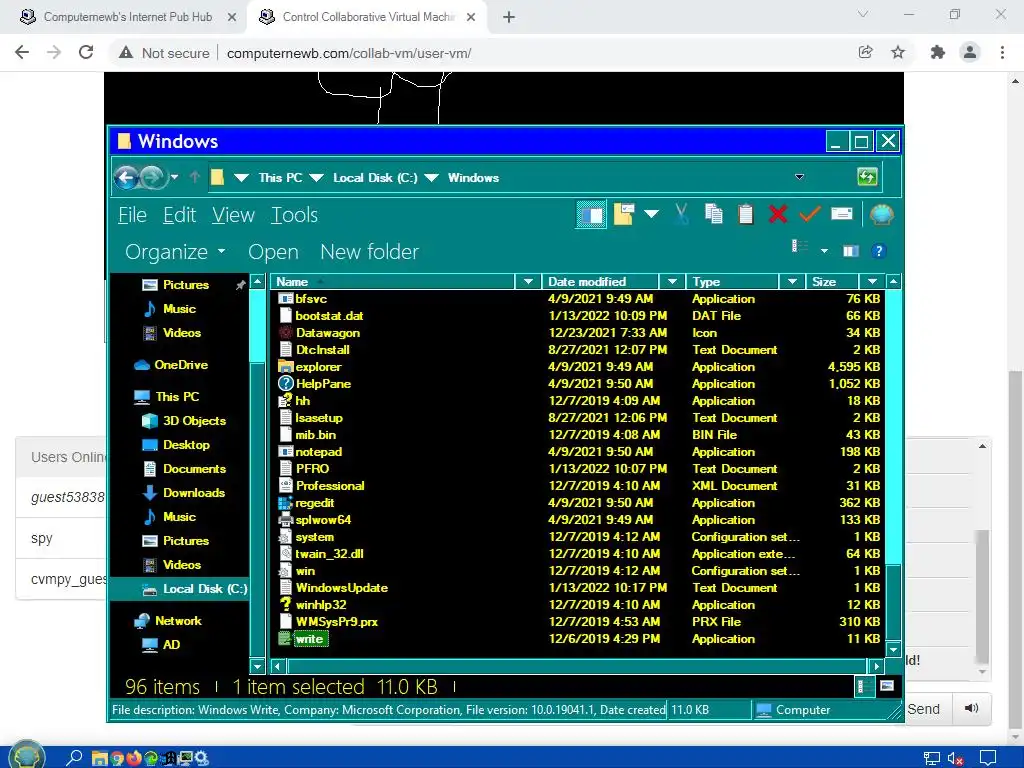Click the green Refresh button in address bar

tap(867, 177)
